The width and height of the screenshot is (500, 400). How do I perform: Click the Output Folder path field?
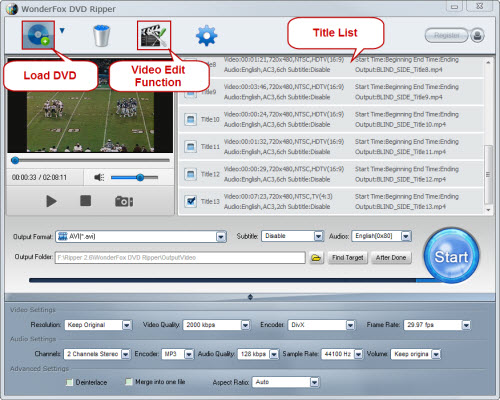[180, 257]
